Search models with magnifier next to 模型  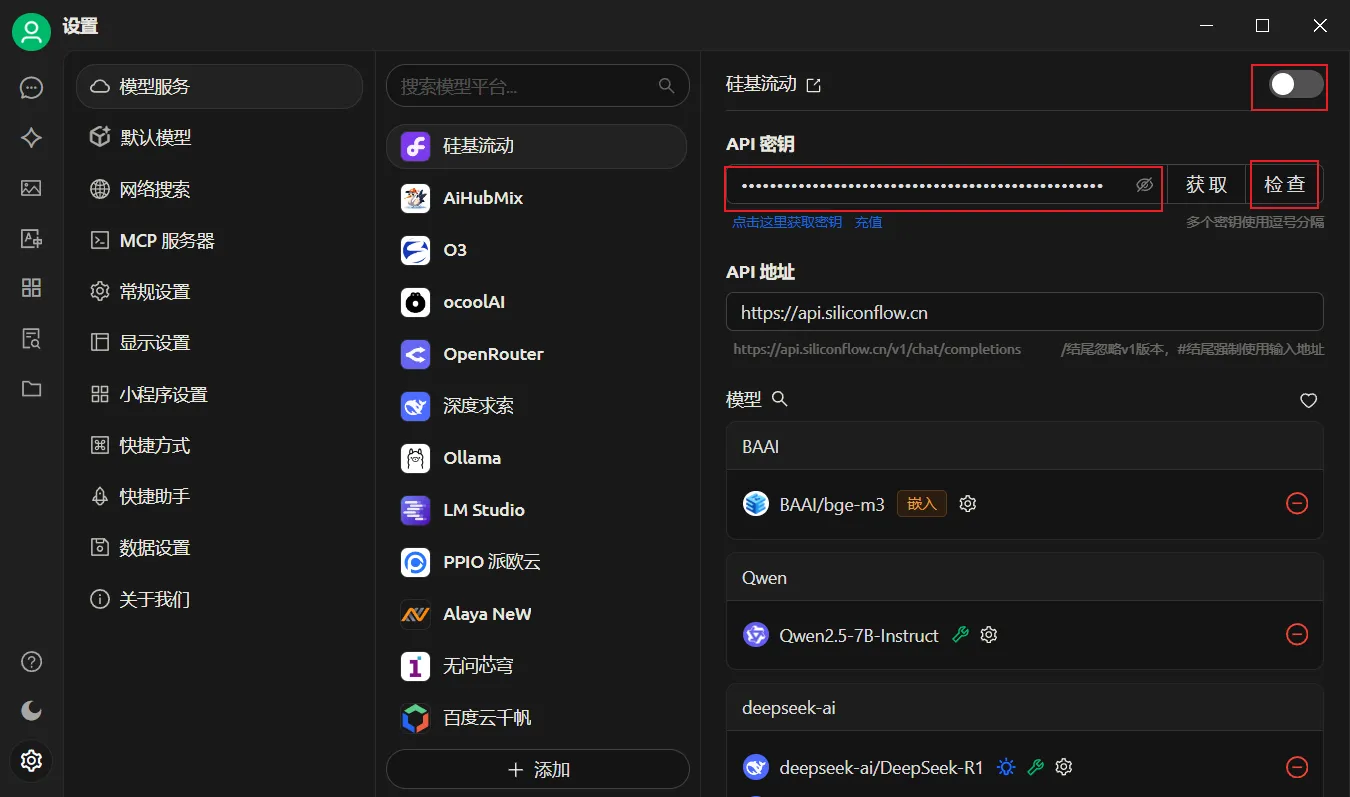tap(780, 399)
